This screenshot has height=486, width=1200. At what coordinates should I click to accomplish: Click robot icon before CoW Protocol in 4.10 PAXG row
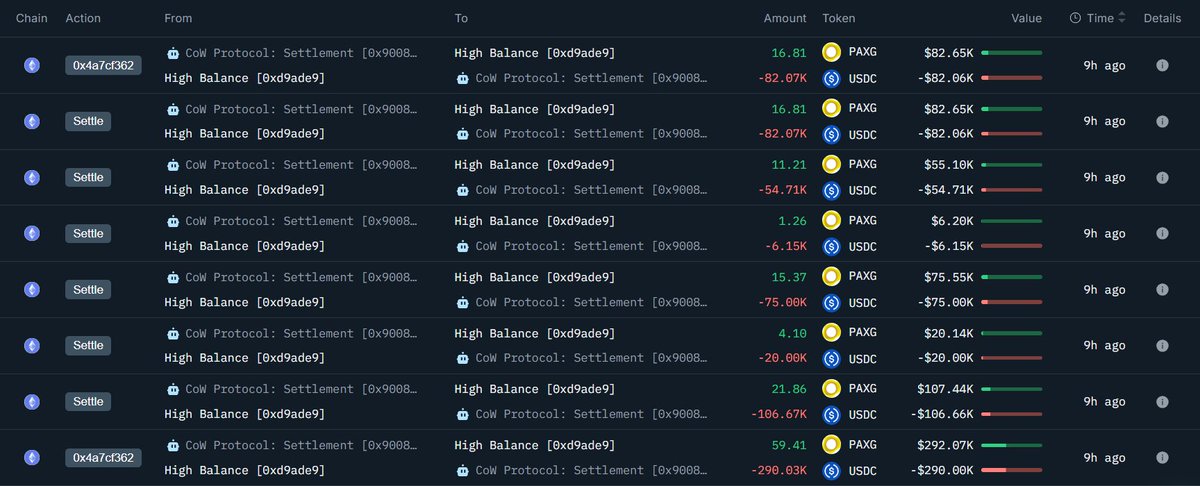tap(173, 333)
